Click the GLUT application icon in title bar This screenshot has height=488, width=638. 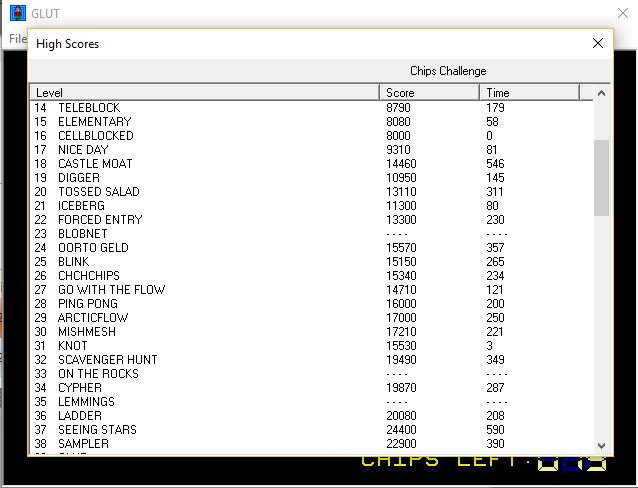coord(17,13)
